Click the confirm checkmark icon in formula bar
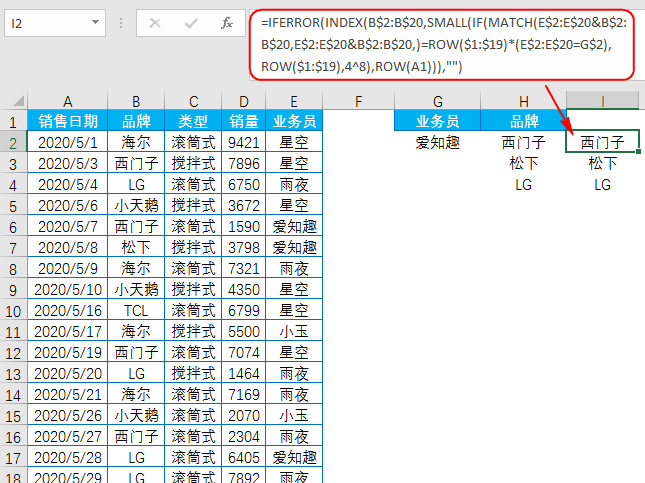The height and width of the screenshot is (483, 645). (x=191, y=23)
